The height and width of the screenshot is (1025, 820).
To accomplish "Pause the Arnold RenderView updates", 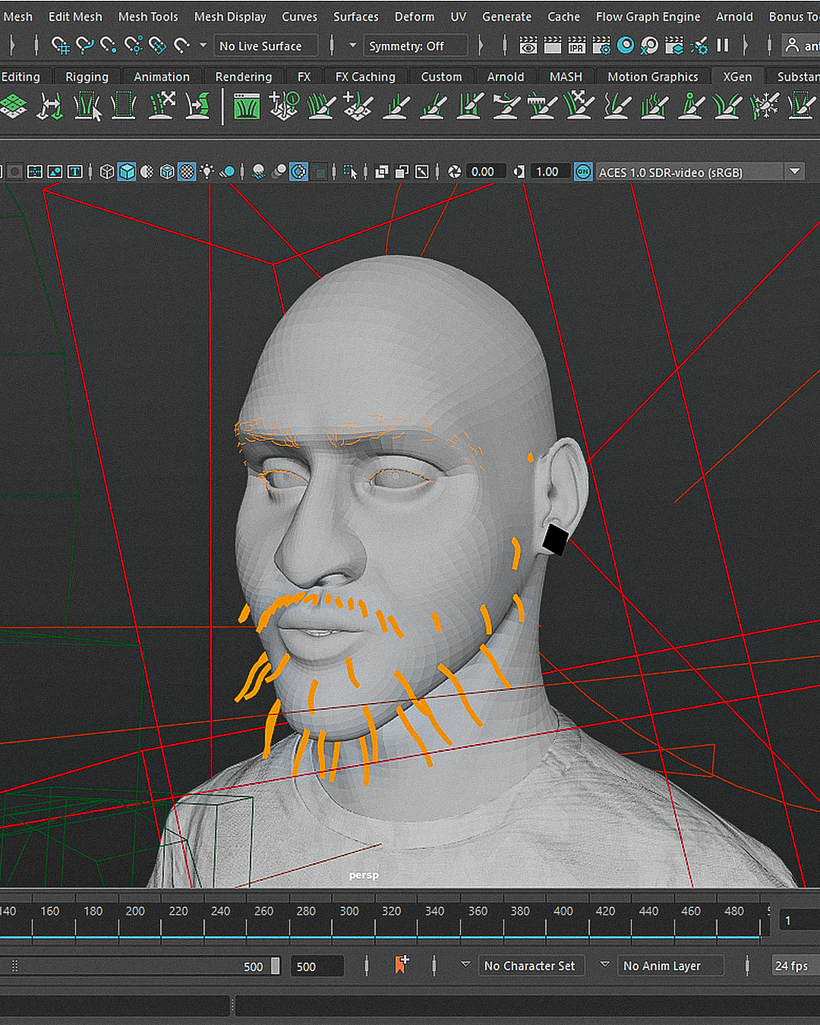I will pos(725,45).
